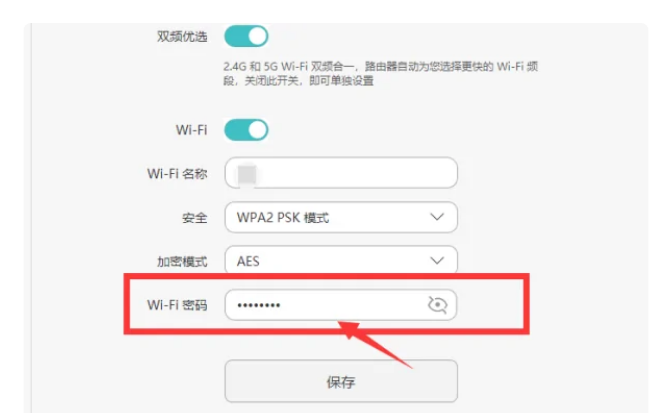The width and height of the screenshot is (669, 413).
Task: Focus the Wi-Fi 名称 input field
Action: tap(341, 173)
